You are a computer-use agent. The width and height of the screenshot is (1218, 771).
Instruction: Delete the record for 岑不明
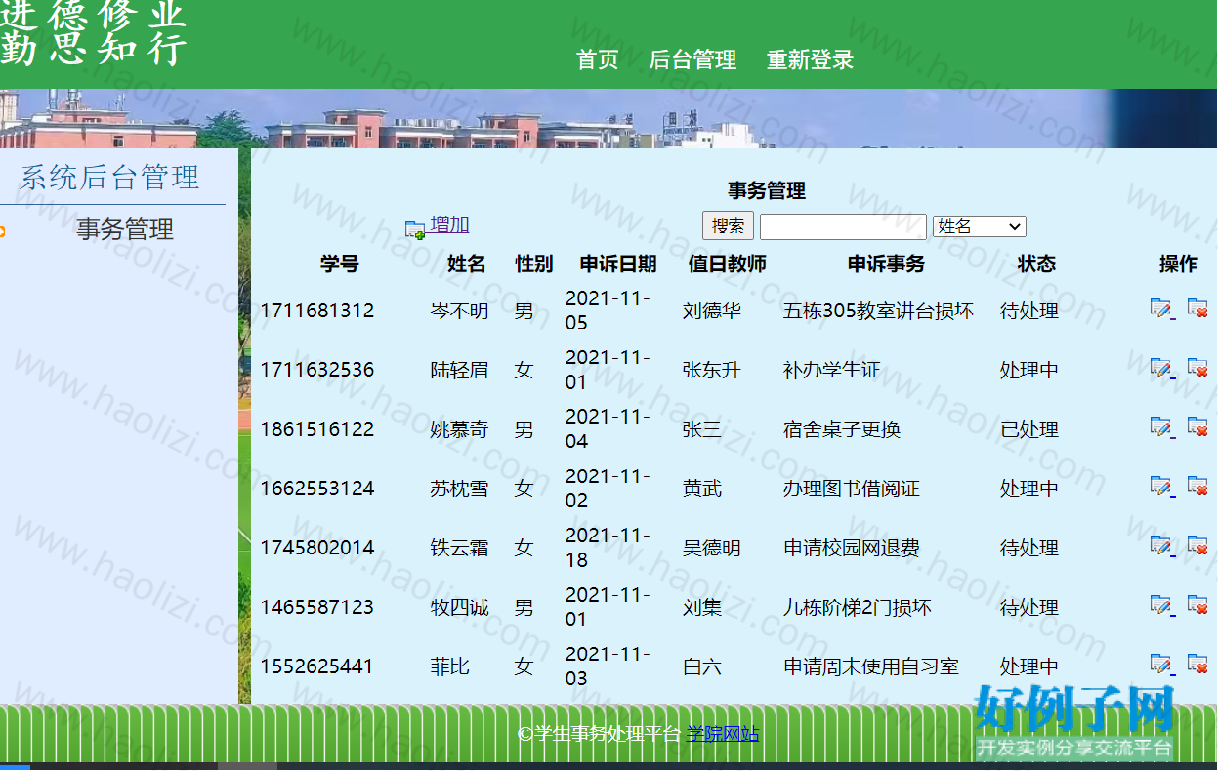click(1197, 308)
